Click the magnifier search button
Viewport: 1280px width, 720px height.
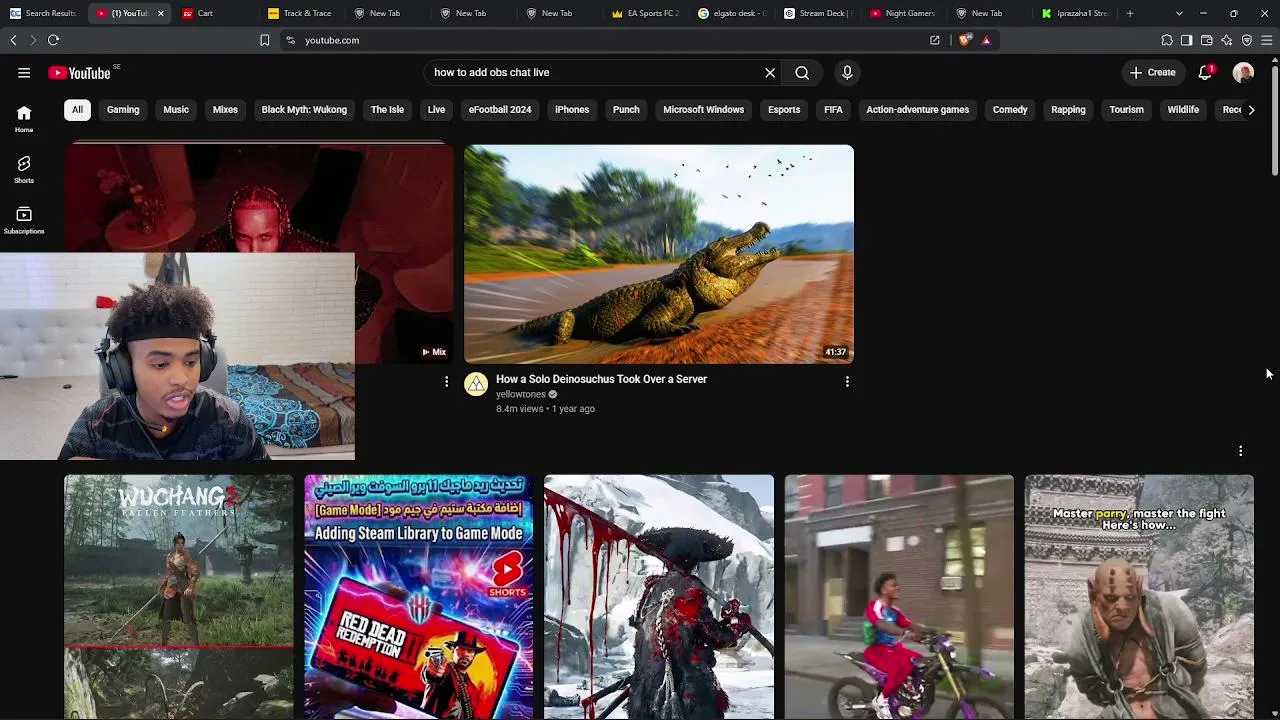pyautogui.click(x=802, y=72)
